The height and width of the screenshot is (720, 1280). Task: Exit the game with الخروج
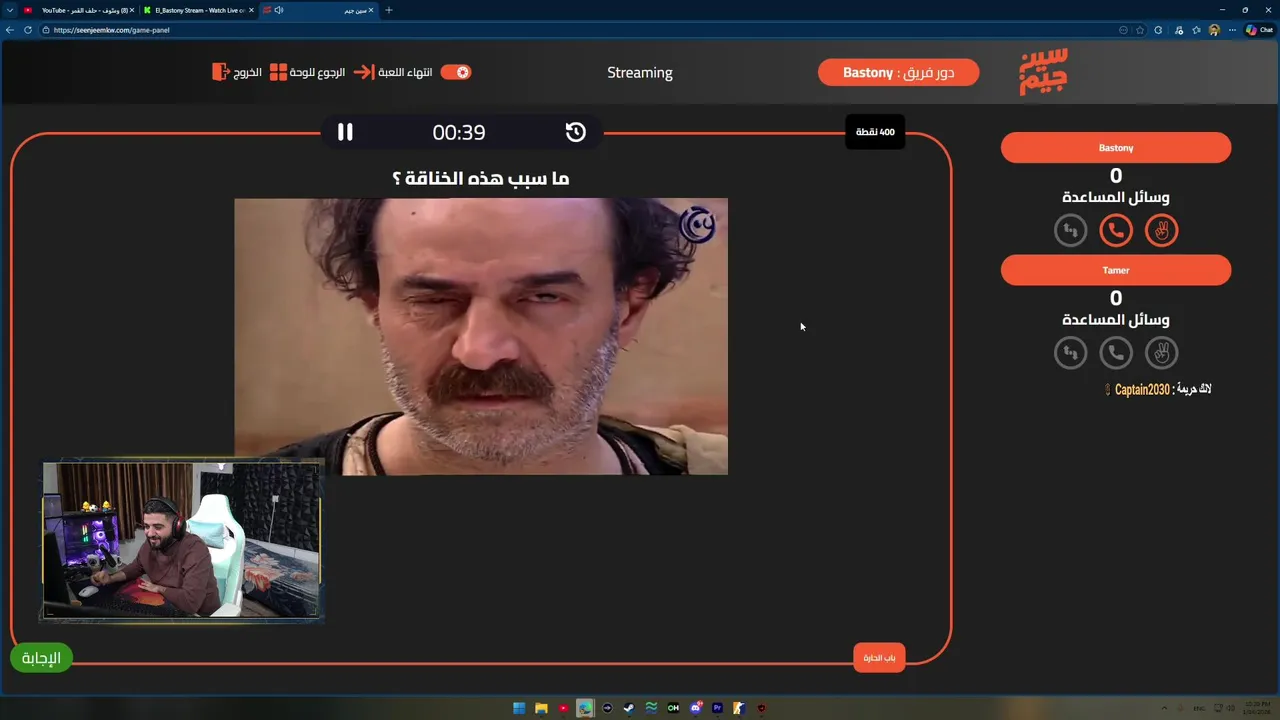coord(237,72)
